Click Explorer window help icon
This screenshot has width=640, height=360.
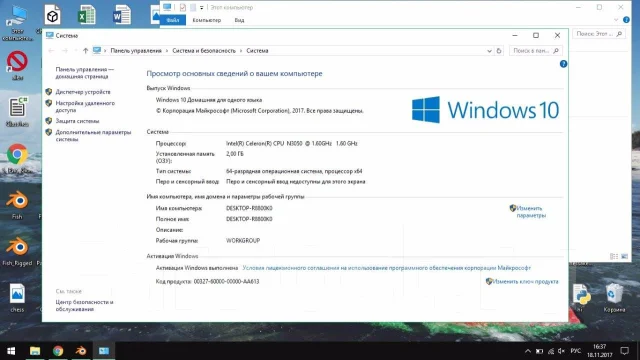tap(626, 20)
